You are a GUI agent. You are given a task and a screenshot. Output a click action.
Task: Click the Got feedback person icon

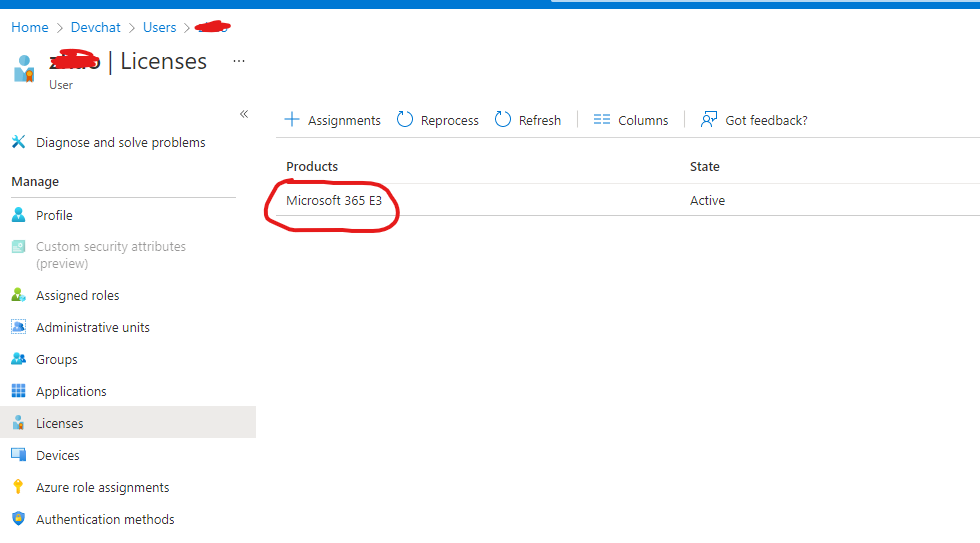coord(709,119)
